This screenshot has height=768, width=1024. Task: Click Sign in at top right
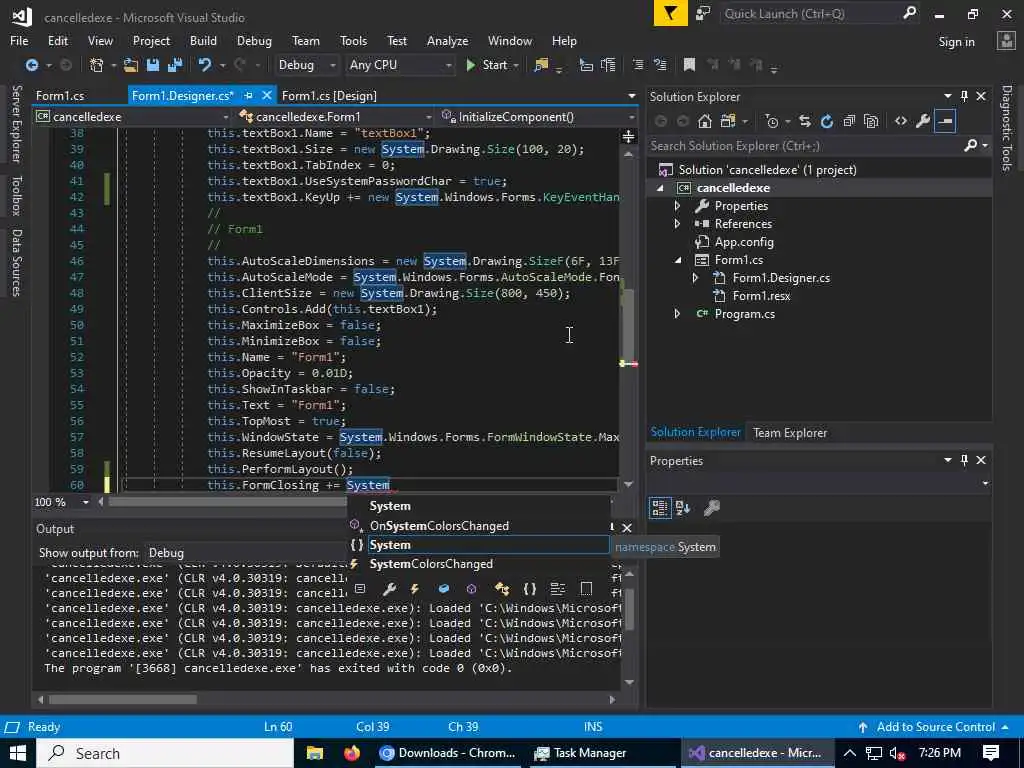coord(956,42)
